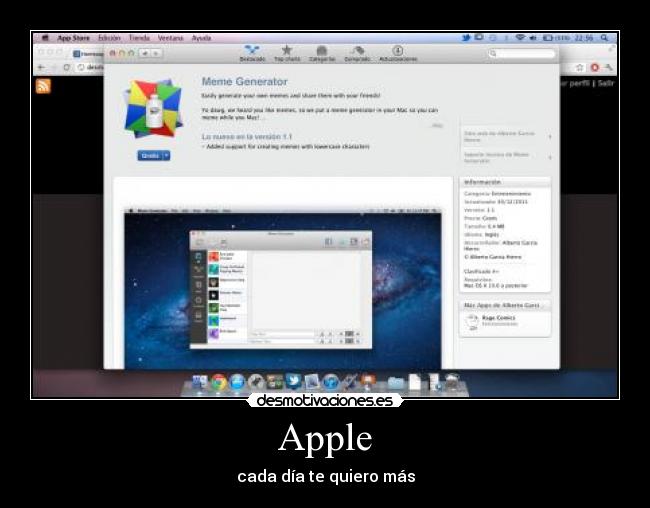Open the Apple menu
This screenshot has height=508, width=650.
point(45,38)
